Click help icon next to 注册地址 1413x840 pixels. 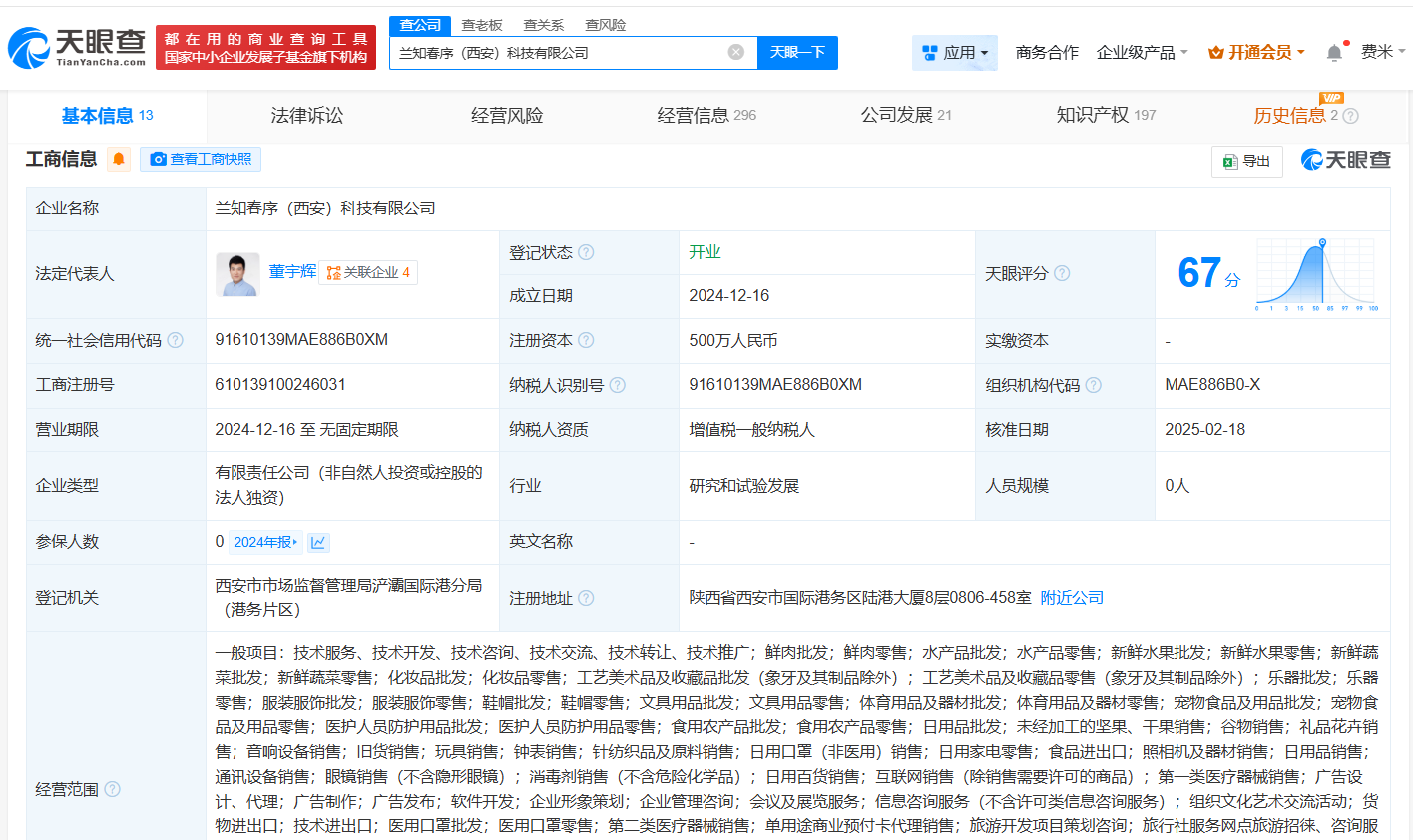[x=586, y=598]
